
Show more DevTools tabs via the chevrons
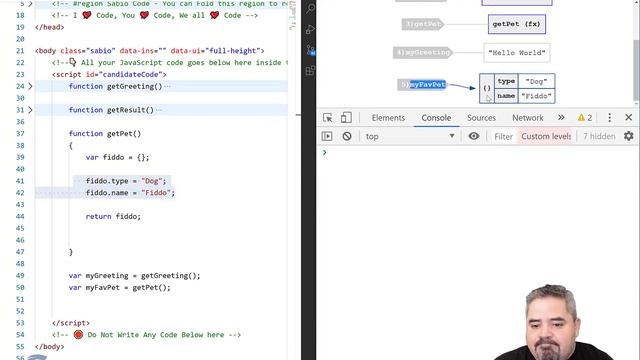point(561,118)
